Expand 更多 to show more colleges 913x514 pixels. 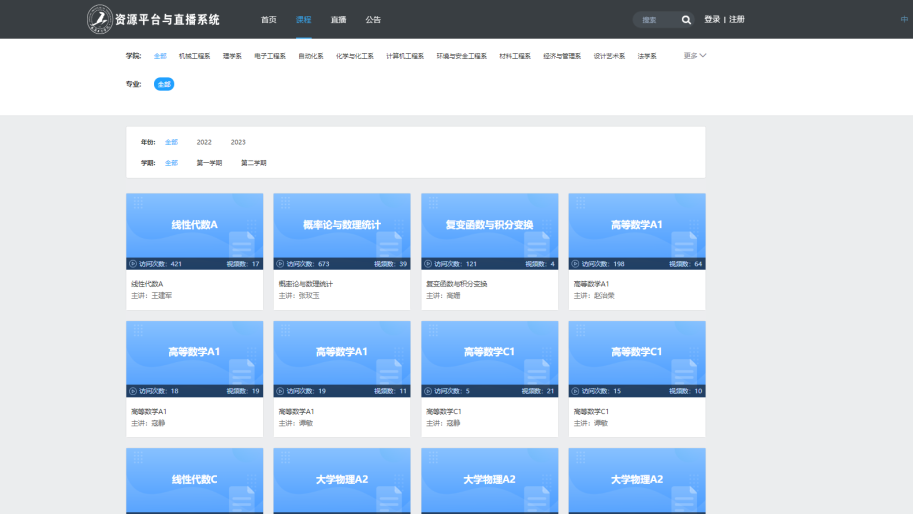[x=695, y=56]
